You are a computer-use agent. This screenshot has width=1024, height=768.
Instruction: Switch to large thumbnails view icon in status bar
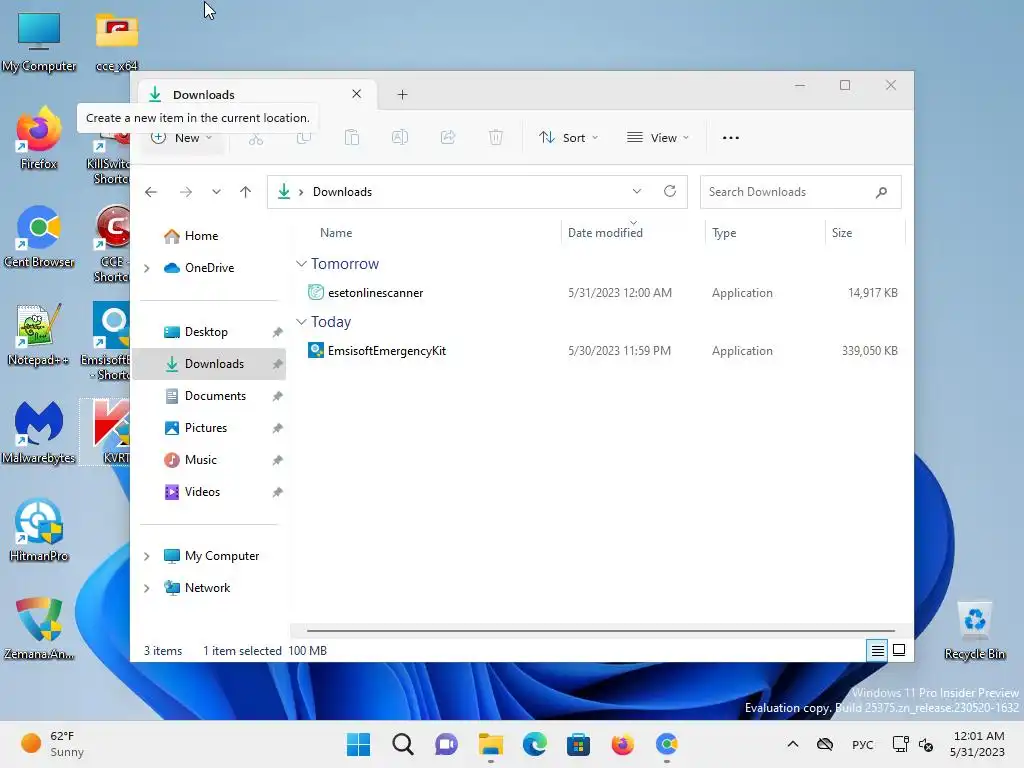coord(899,650)
